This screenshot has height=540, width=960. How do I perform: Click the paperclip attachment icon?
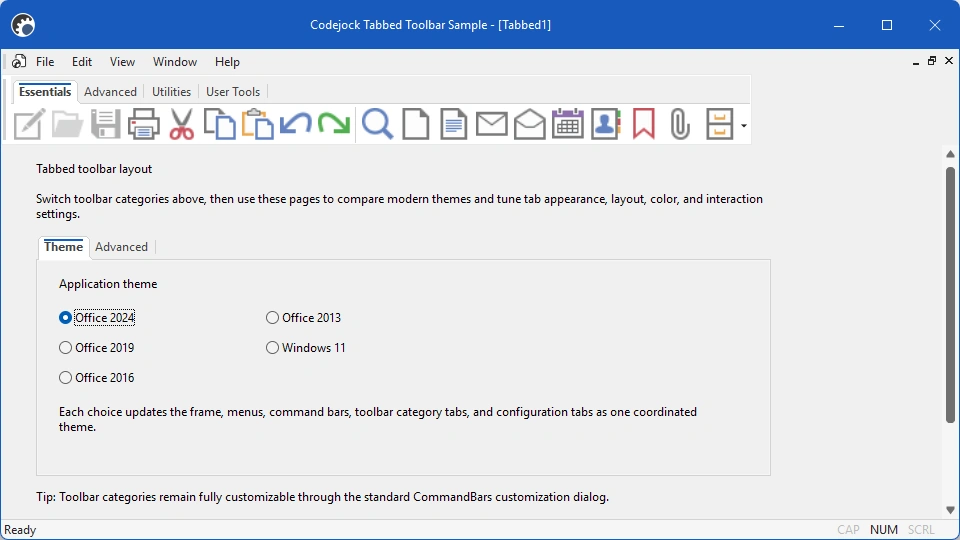[x=680, y=124]
